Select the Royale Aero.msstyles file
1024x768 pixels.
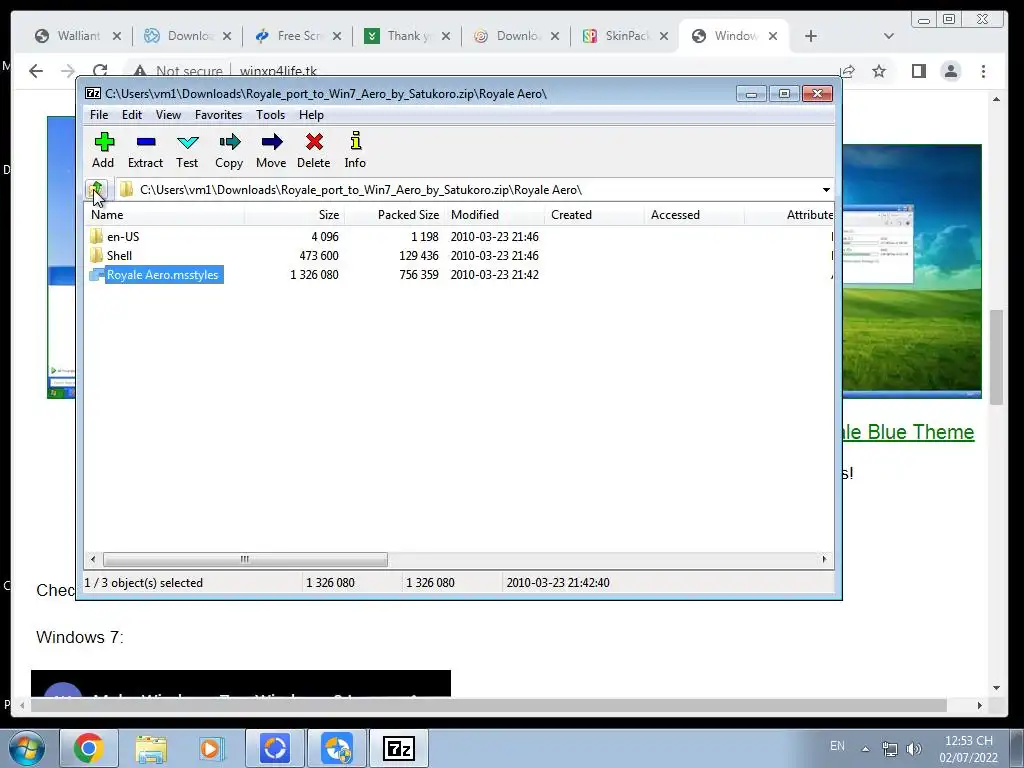click(x=157, y=274)
